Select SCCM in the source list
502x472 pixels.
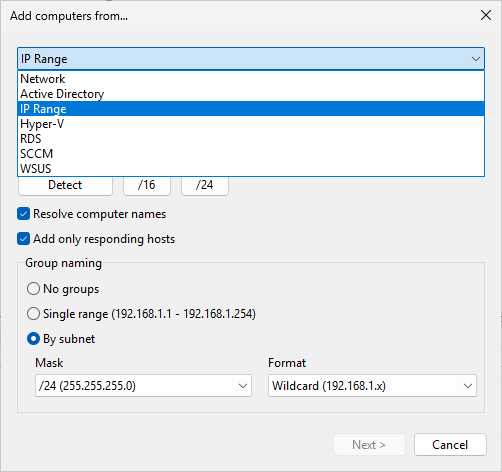click(251, 154)
